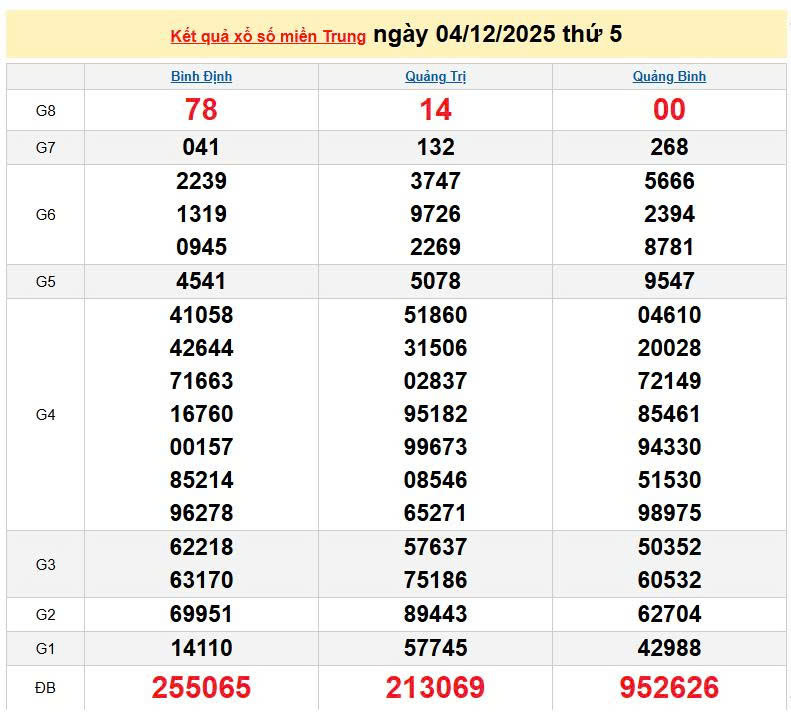The width and height of the screenshot is (791, 726).
Task: Click G6 value 2394
Action: (669, 214)
